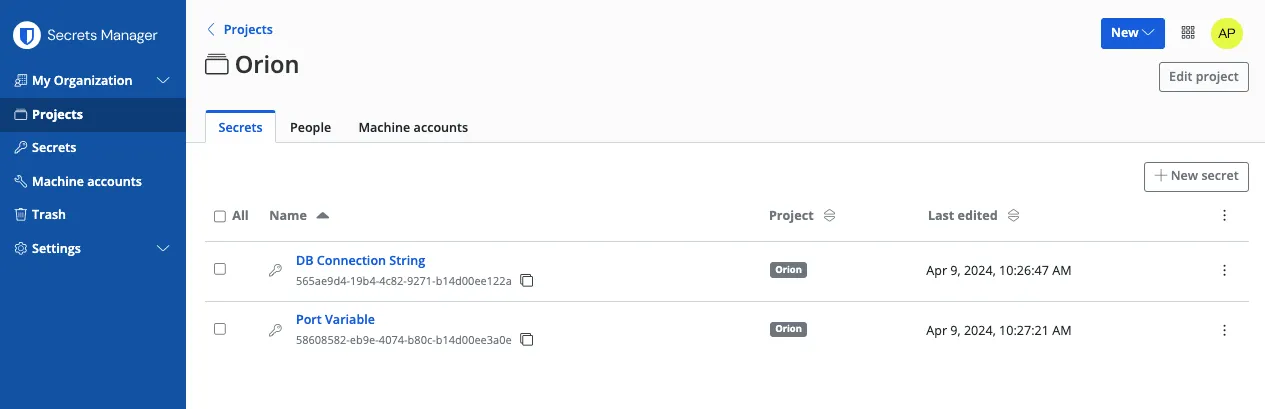Switch to the People tab
The image size is (1265, 409).
coord(310,128)
